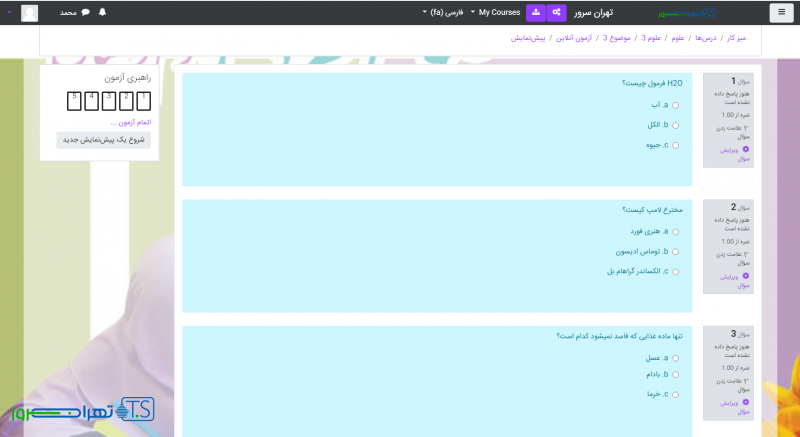Choose b. توماس ادیسون for question 2
The height and width of the screenshot is (437, 800).
coord(676,252)
